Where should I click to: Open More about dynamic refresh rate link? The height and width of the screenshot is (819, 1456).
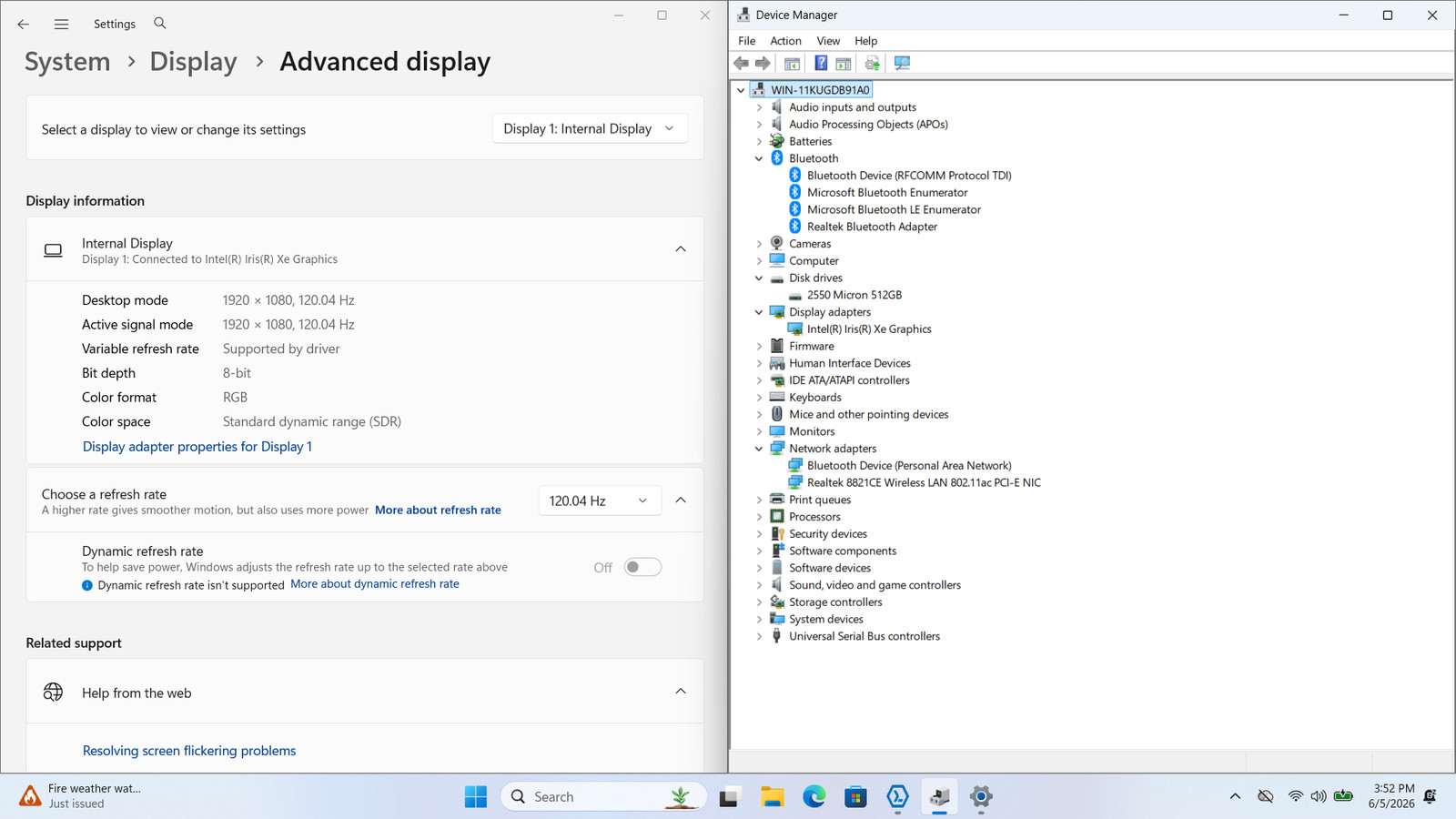coord(375,584)
